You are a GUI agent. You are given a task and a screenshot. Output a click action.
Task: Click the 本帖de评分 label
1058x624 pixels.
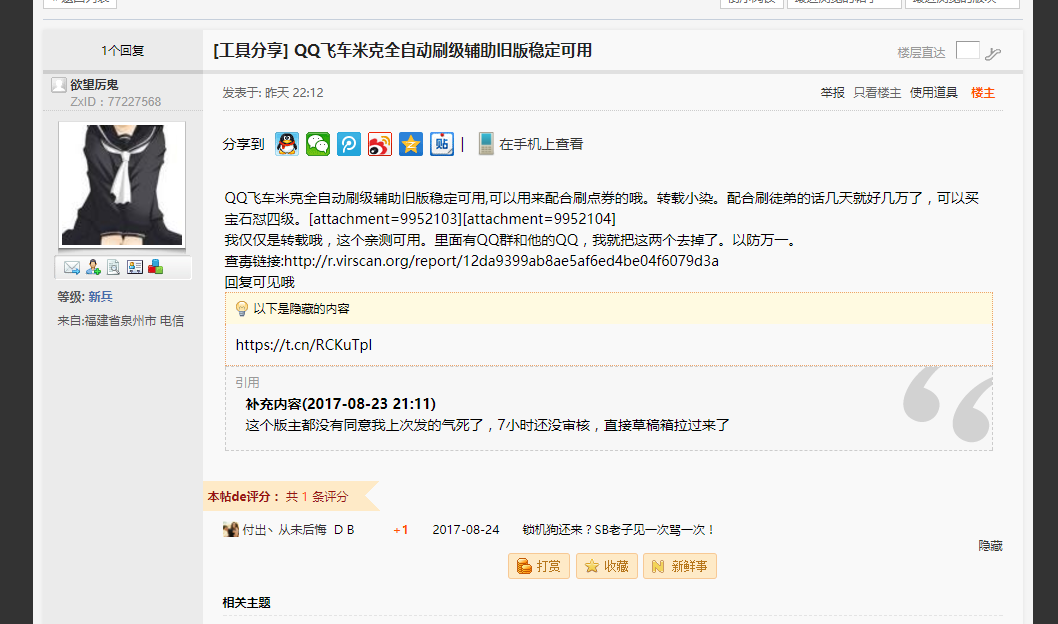pyautogui.click(x=244, y=497)
